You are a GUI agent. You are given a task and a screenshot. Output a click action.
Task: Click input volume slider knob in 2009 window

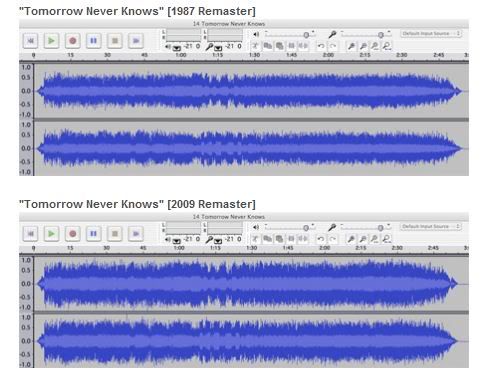click(x=380, y=228)
